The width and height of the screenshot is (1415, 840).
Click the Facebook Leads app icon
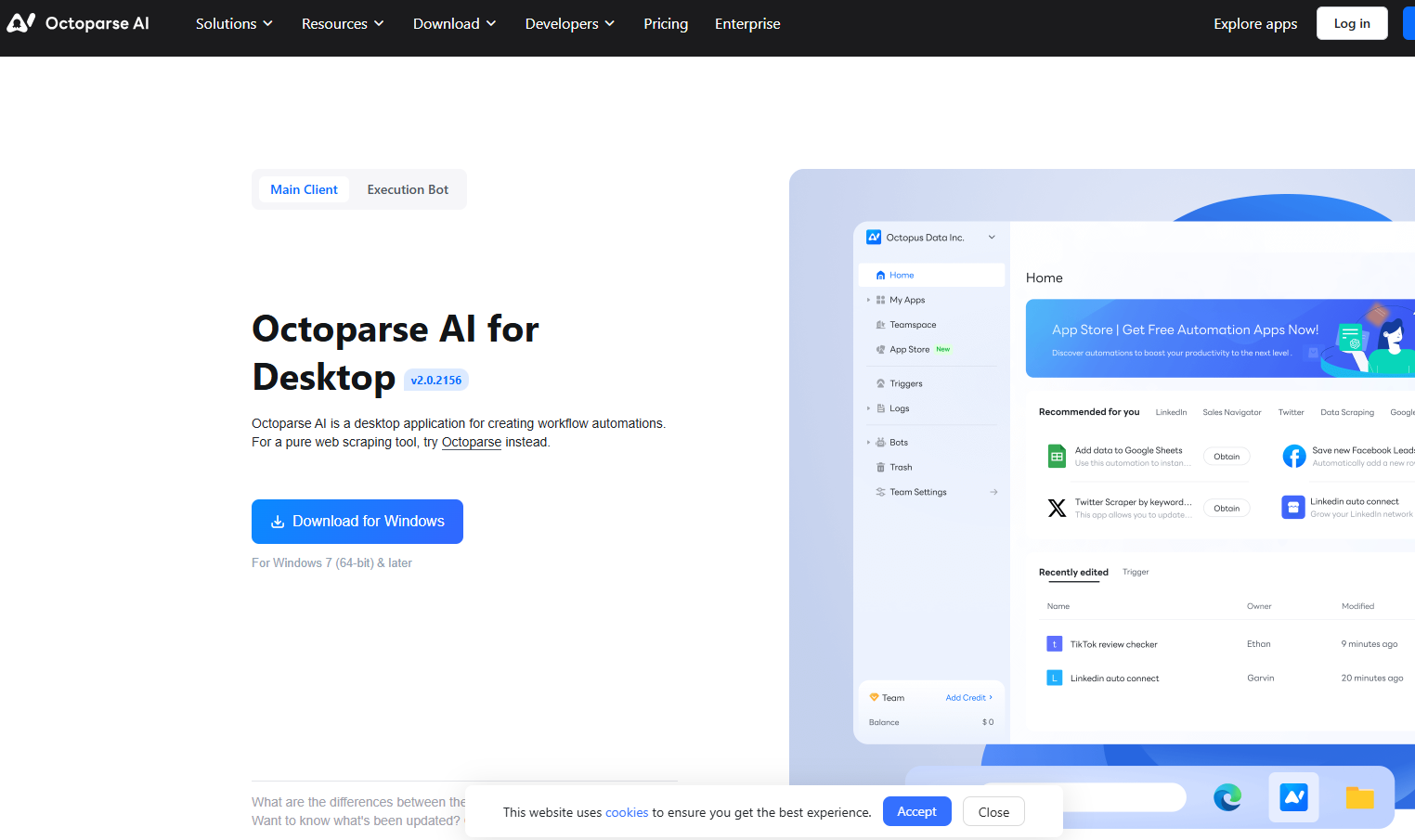[1293, 456]
